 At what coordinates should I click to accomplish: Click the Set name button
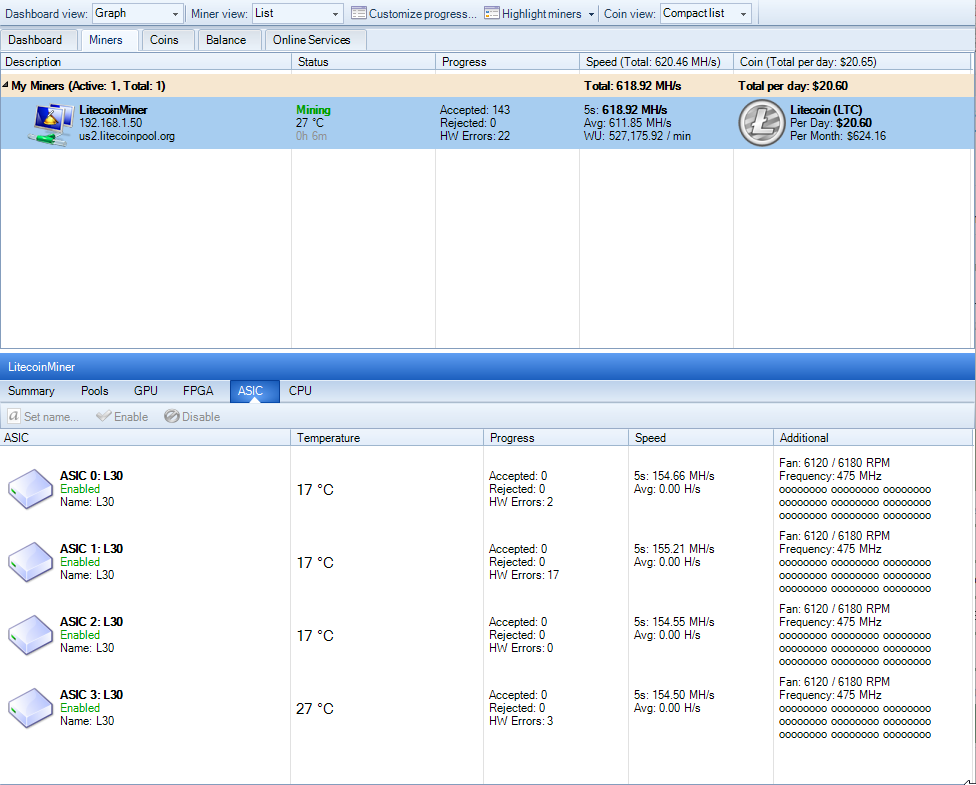tap(44, 416)
